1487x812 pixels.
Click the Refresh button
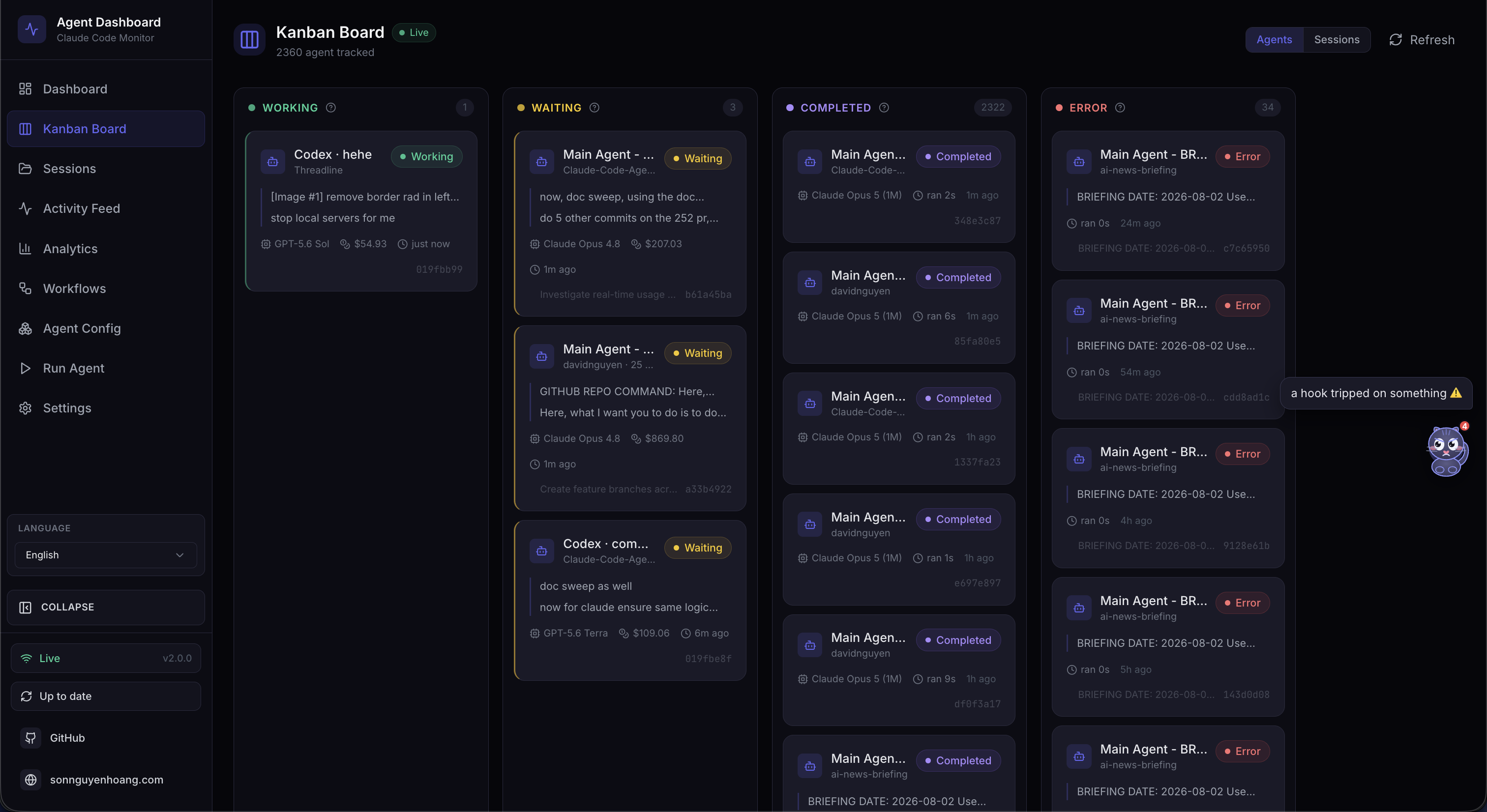[x=1421, y=40]
